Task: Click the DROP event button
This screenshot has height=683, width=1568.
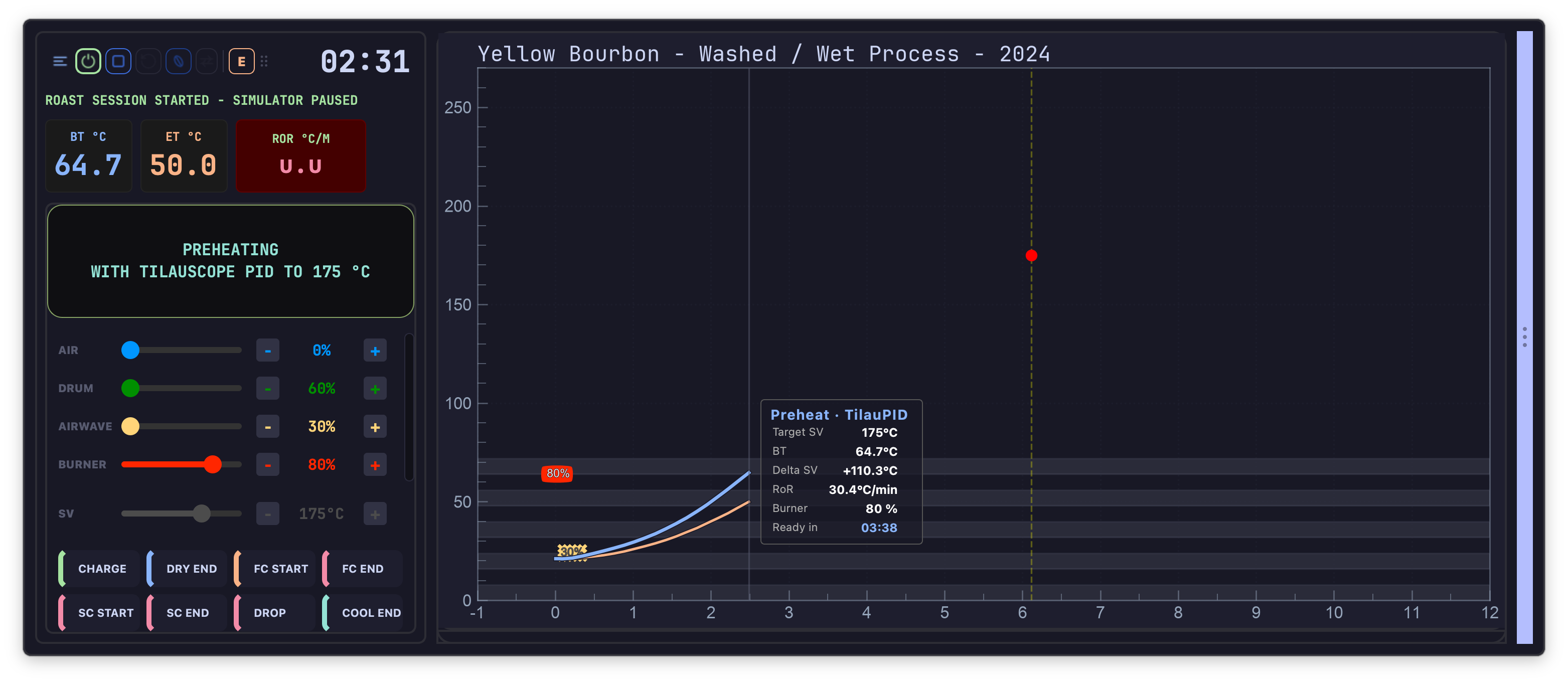Action: coord(274,612)
